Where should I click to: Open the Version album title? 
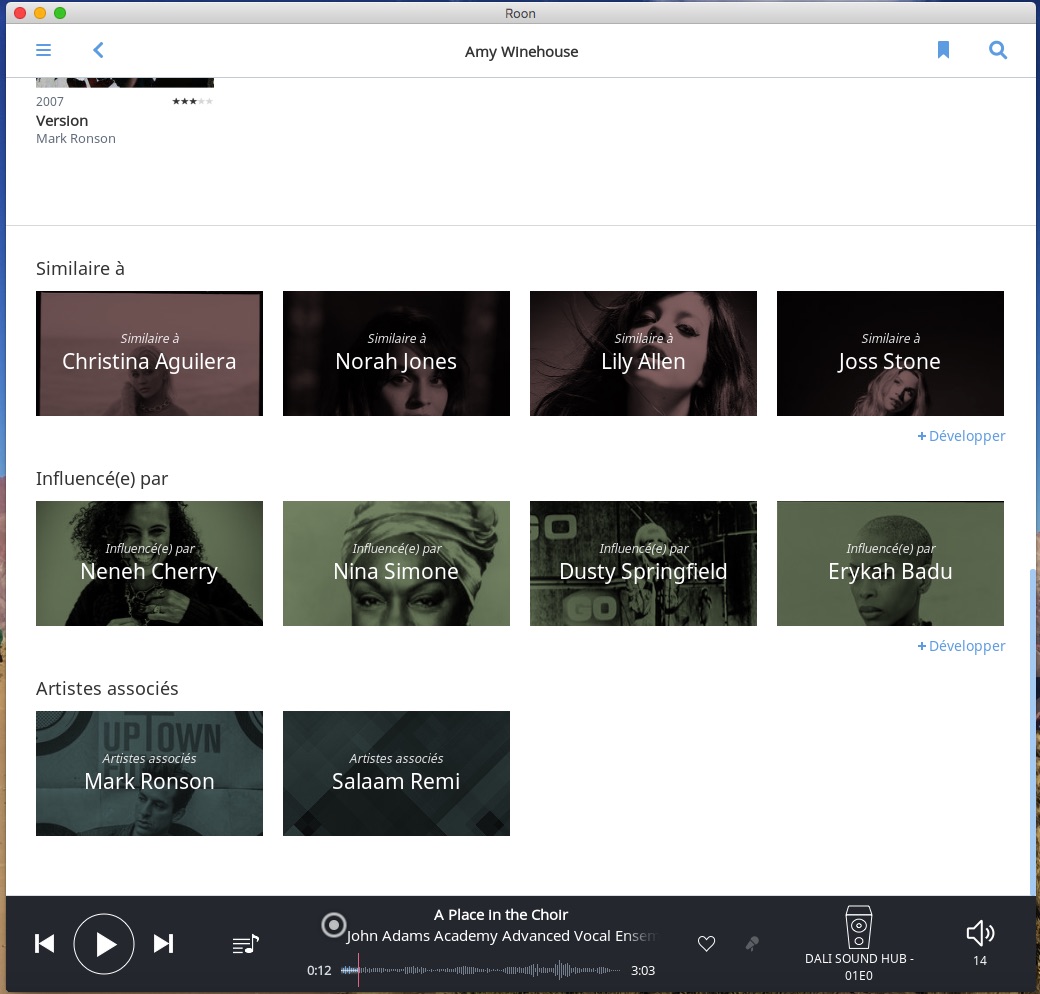(x=62, y=121)
